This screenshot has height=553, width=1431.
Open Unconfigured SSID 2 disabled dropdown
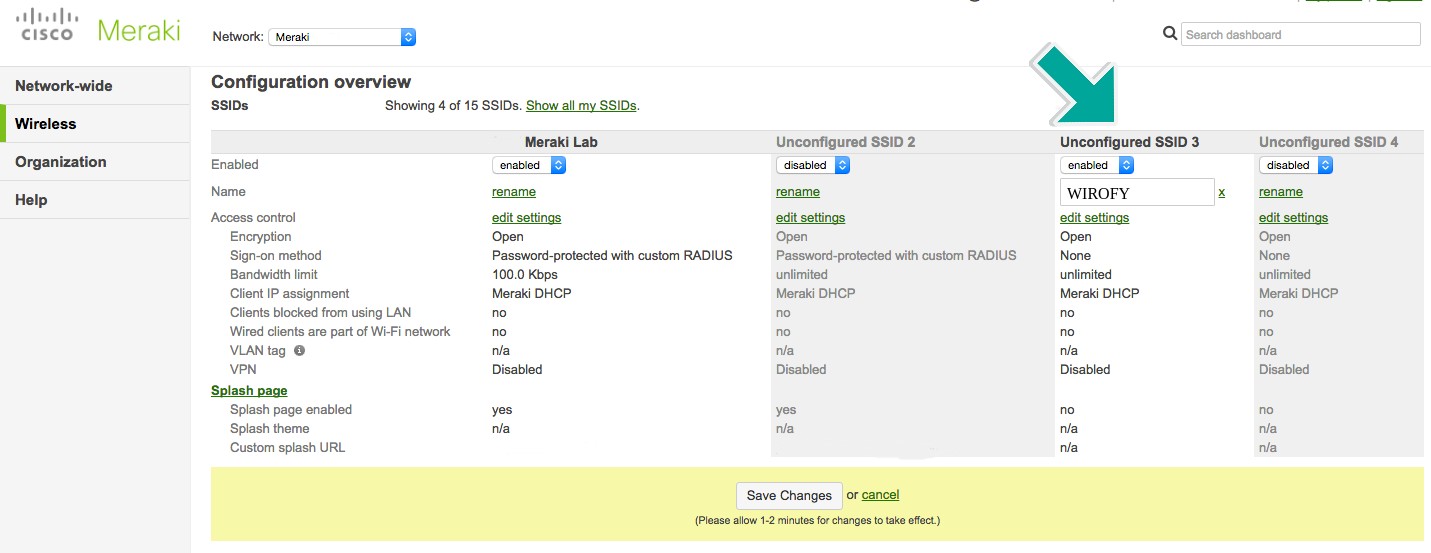pos(813,165)
